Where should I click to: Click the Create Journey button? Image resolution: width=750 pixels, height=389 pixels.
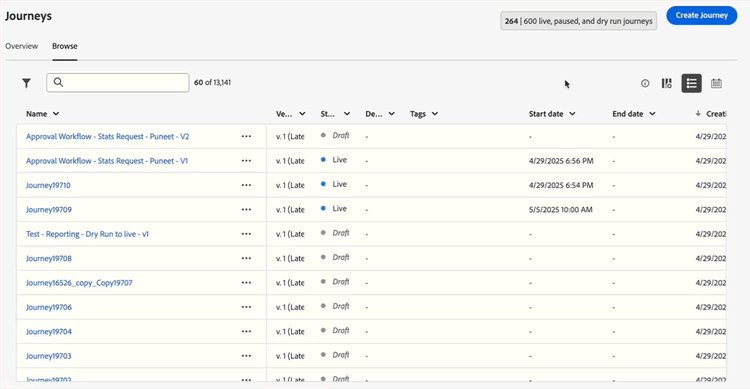coord(702,15)
